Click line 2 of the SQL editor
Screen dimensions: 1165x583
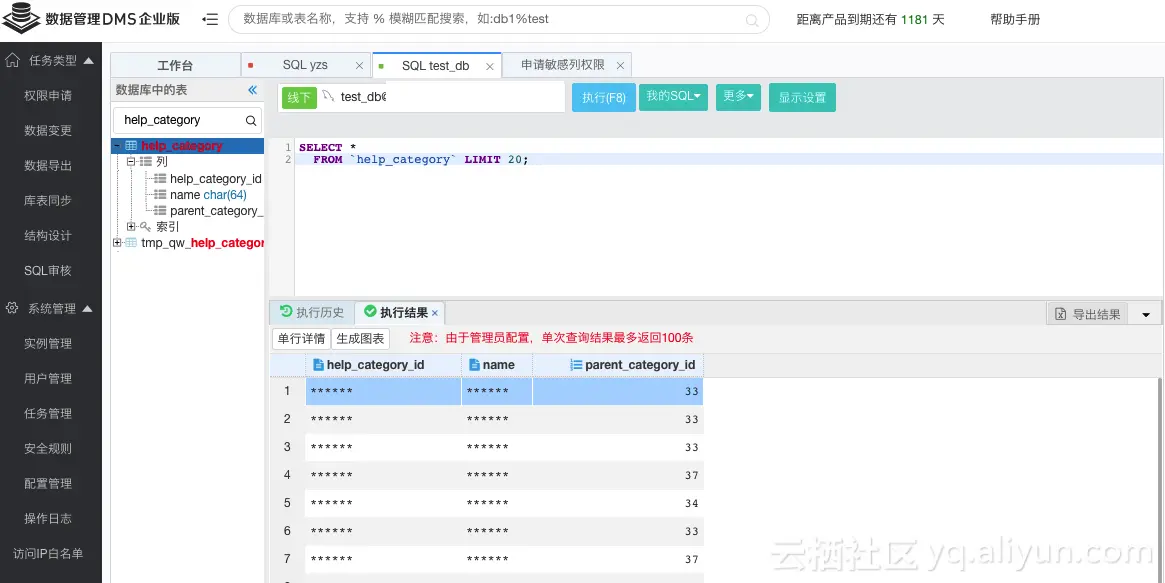(728, 159)
